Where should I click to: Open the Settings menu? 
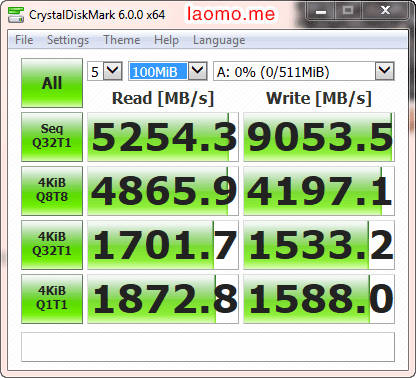68,40
